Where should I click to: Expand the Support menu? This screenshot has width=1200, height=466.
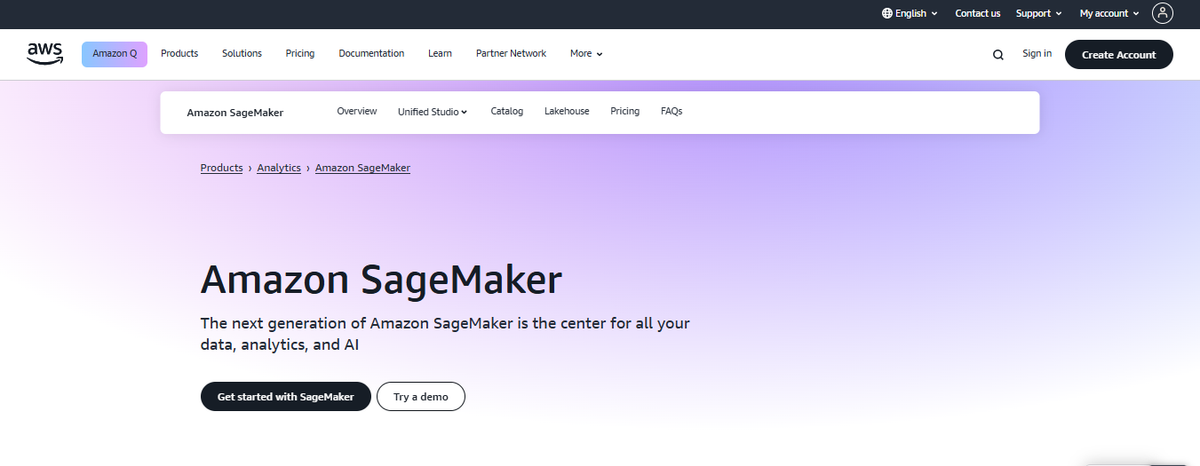pyautogui.click(x=1039, y=13)
